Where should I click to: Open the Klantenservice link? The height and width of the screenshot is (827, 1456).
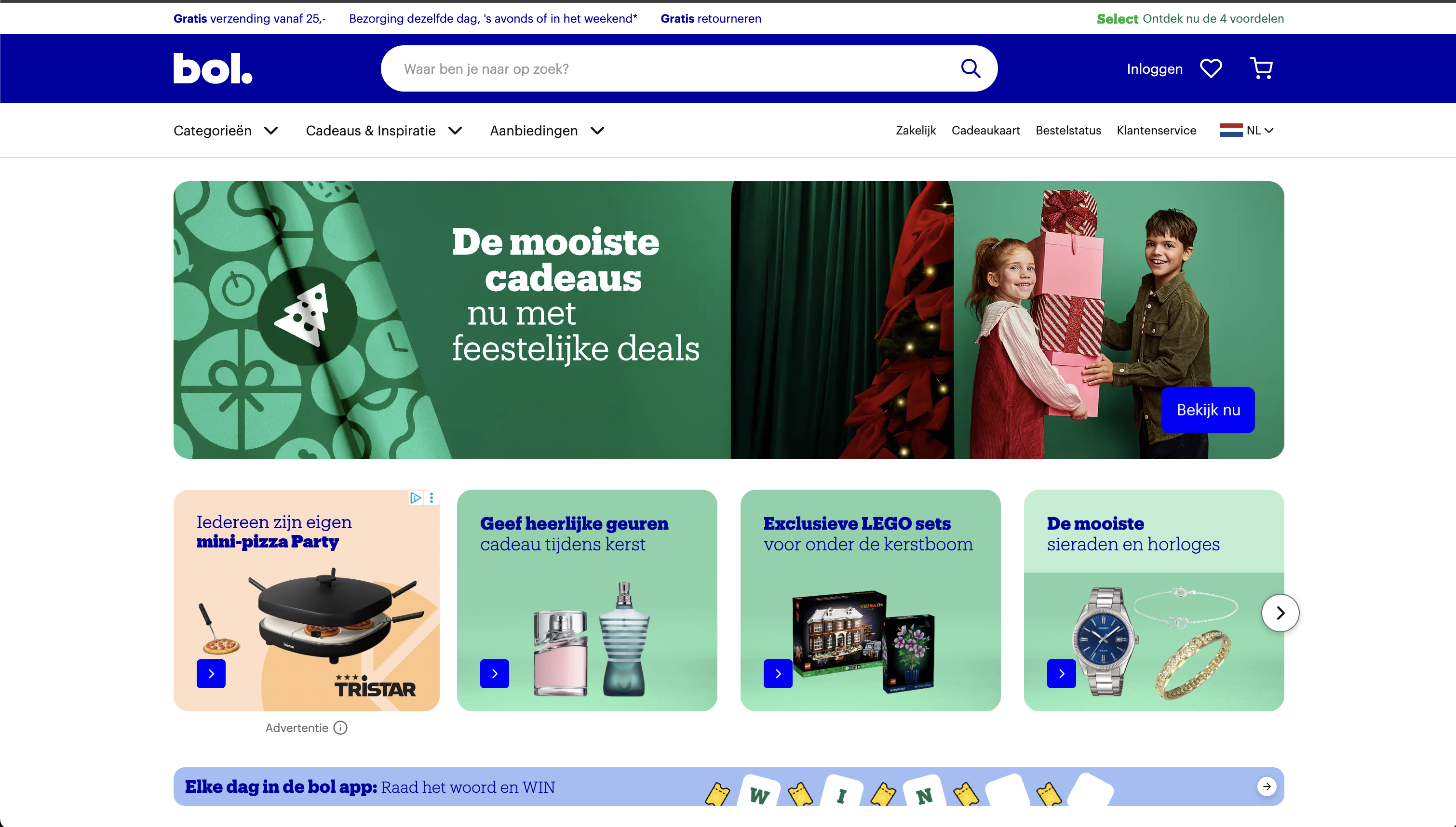1156,131
